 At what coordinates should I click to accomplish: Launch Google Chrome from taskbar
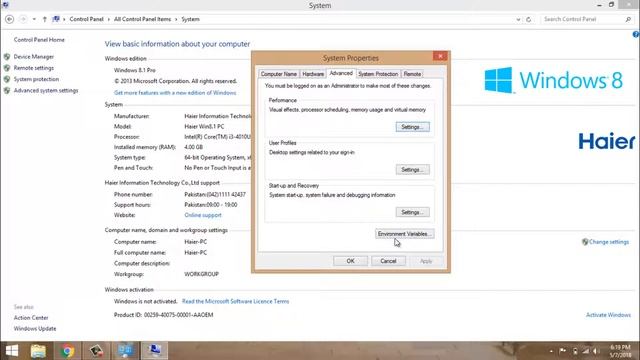click(x=67, y=351)
